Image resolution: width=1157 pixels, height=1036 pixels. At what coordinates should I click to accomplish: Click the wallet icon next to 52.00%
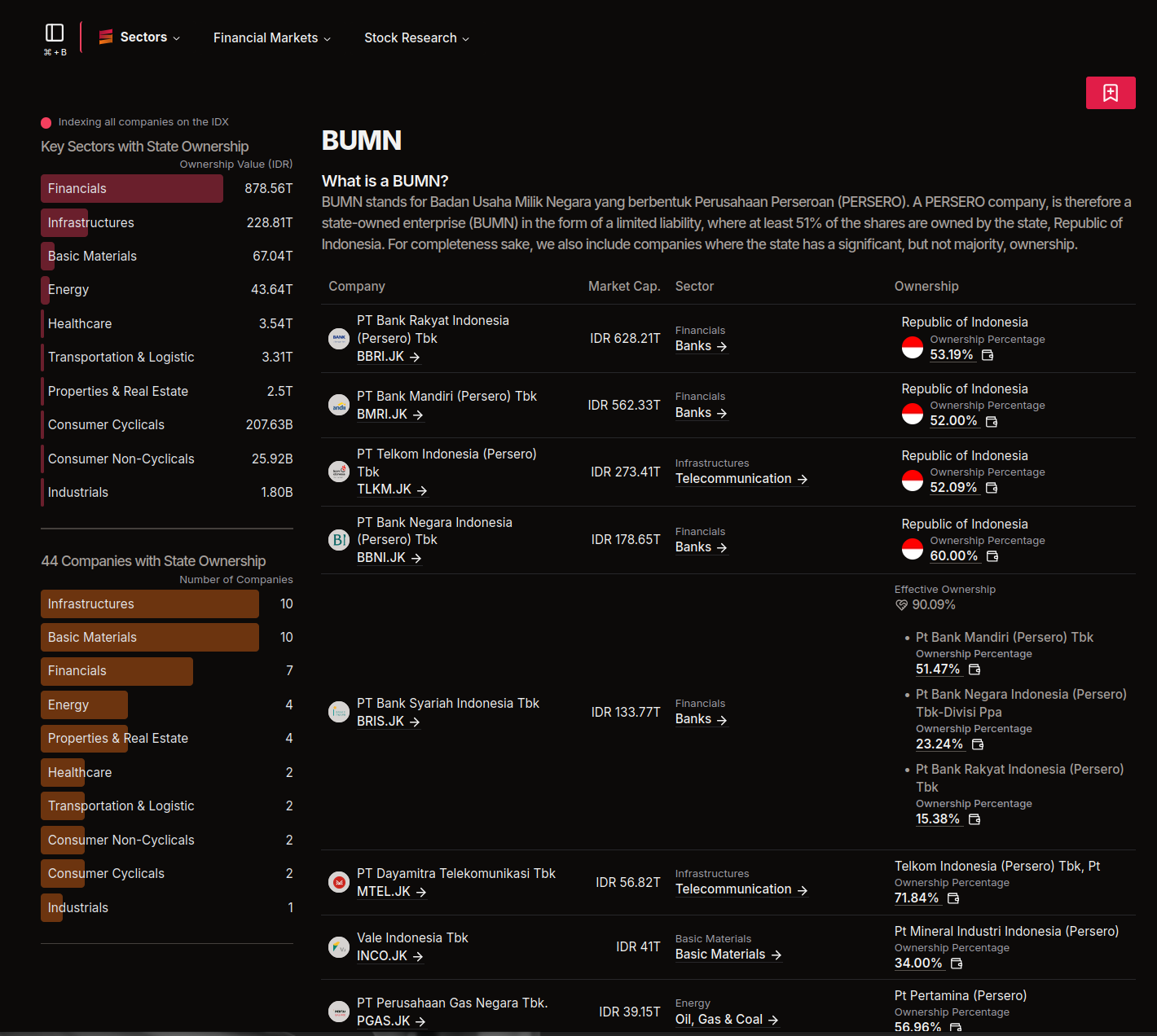click(x=992, y=422)
